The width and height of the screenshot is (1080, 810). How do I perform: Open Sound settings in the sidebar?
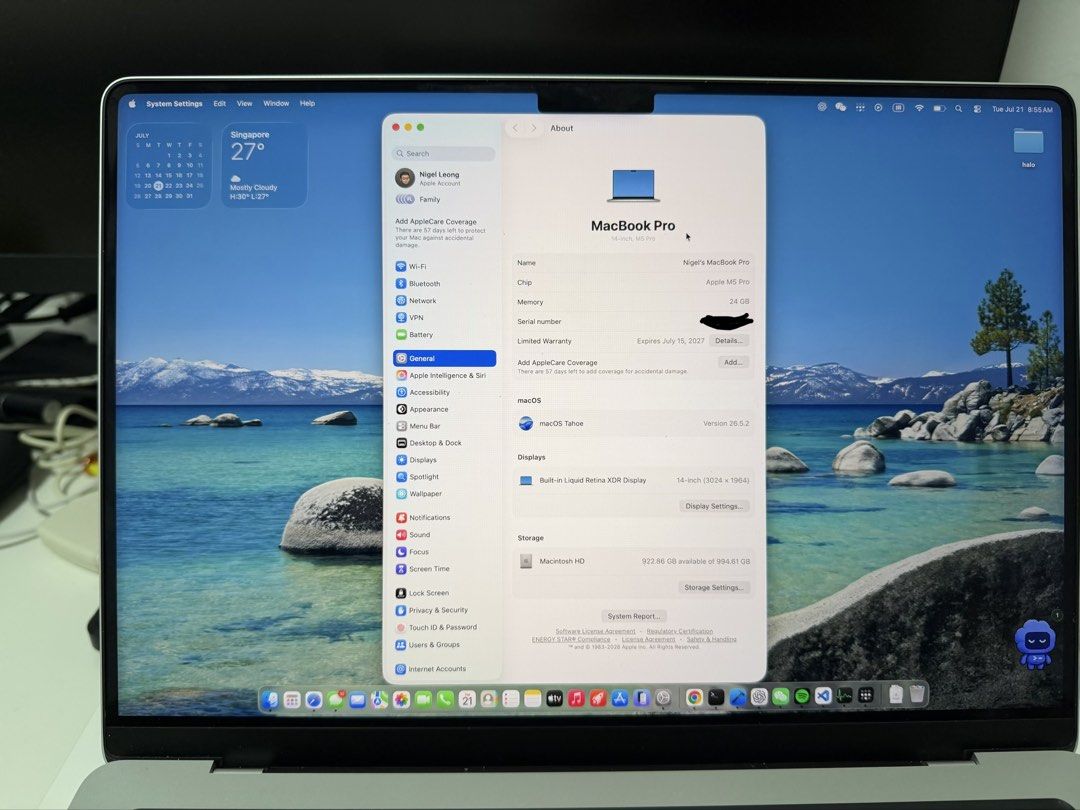(x=413, y=535)
